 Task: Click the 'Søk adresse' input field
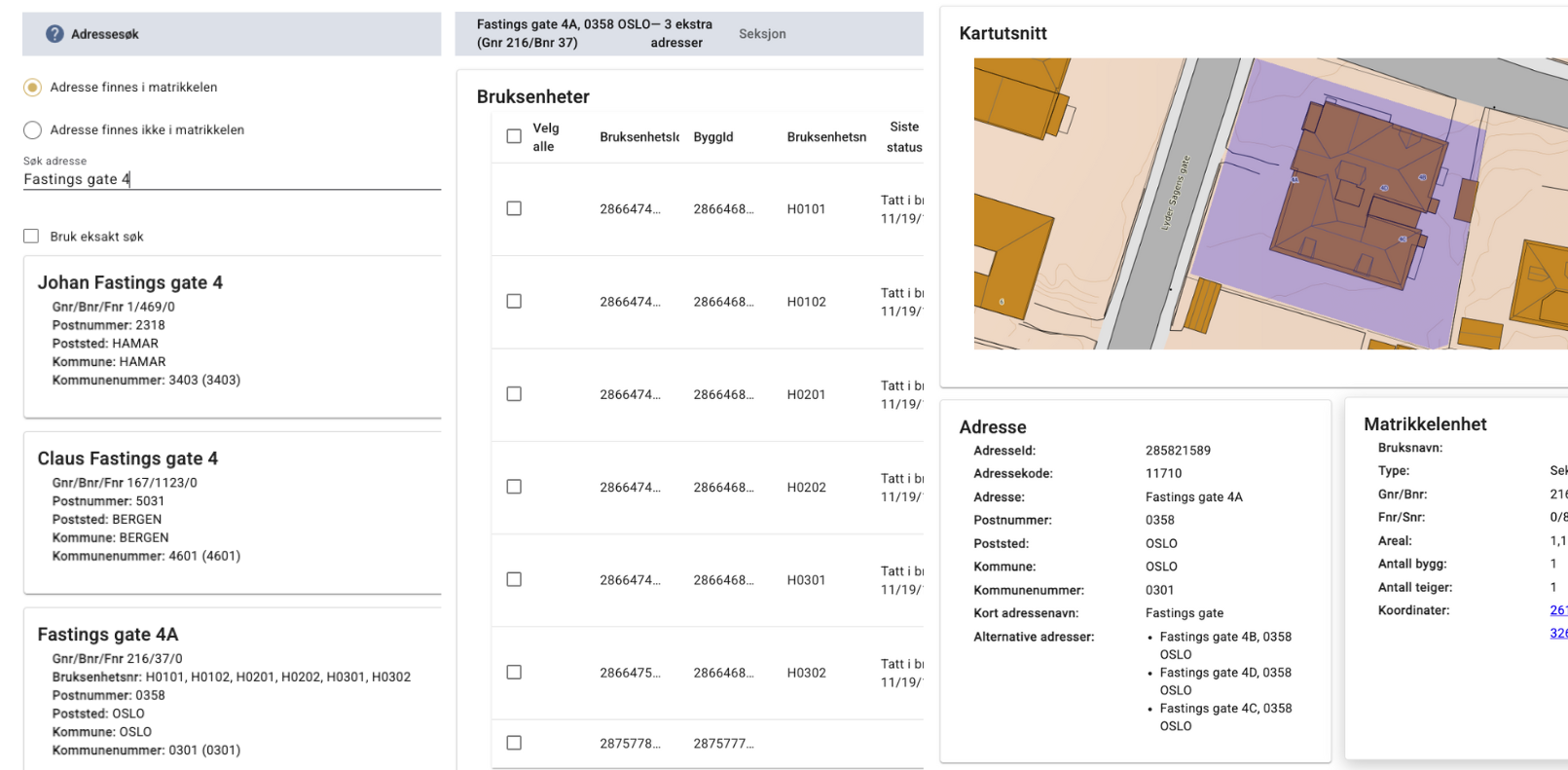point(232,179)
